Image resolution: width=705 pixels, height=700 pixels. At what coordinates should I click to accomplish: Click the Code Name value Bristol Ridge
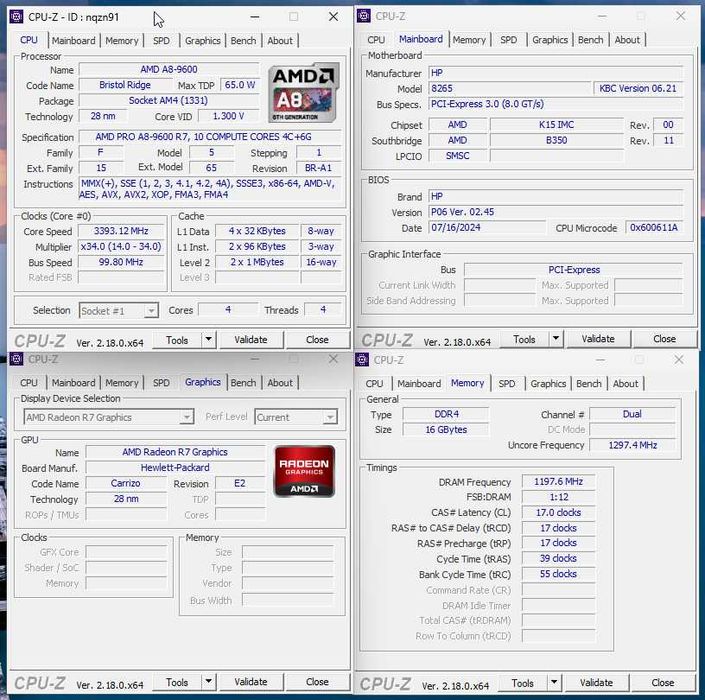[125, 85]
